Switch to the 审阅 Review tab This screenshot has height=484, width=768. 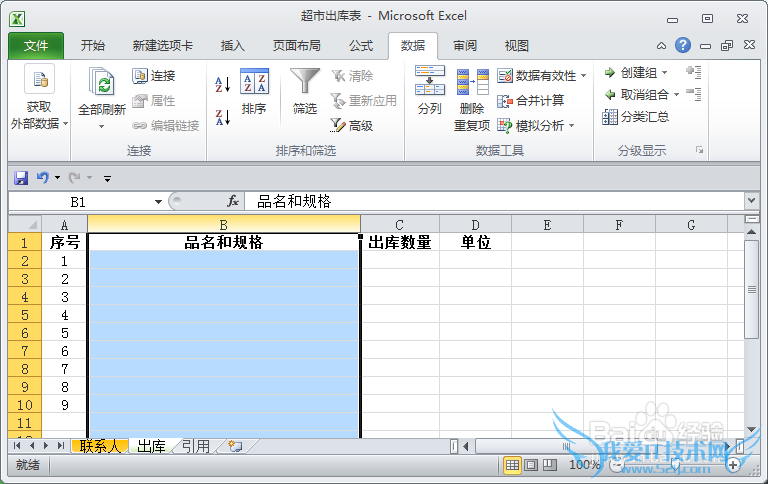[x=465, y=46]
